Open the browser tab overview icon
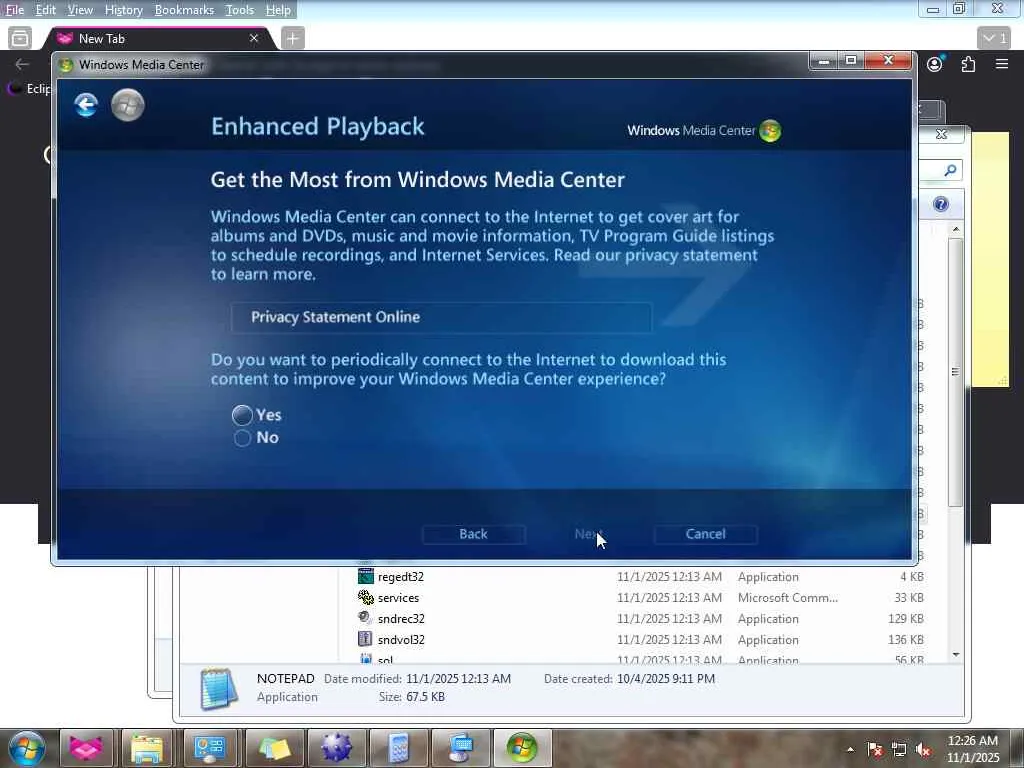 [x=20, y=39]
